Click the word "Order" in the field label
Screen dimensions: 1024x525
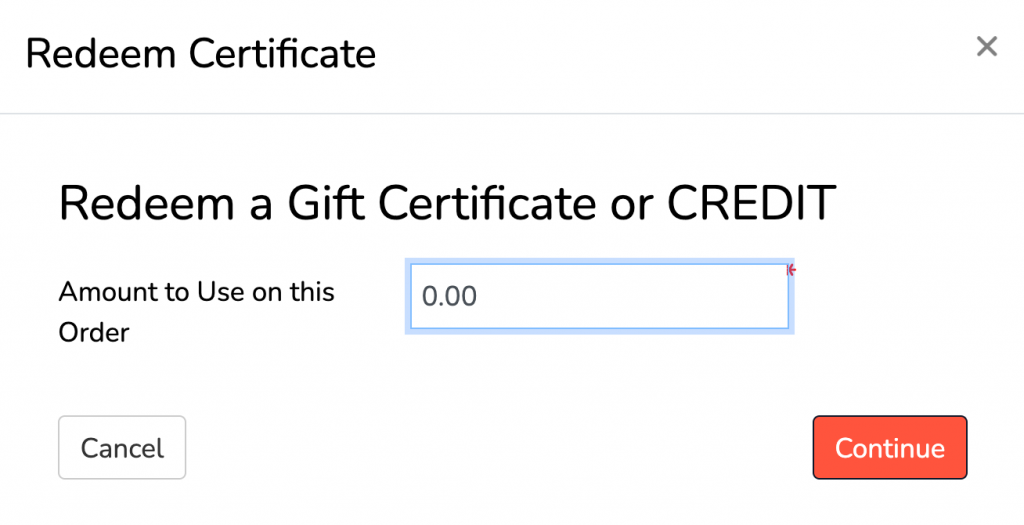coord(94,332)
